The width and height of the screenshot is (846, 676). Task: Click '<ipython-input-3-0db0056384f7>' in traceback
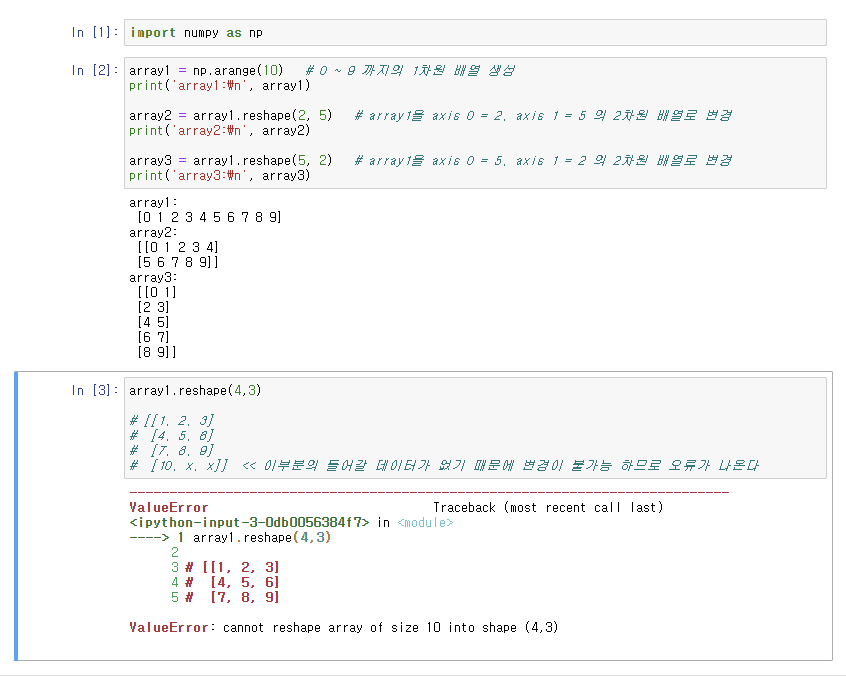pos(249,523)
